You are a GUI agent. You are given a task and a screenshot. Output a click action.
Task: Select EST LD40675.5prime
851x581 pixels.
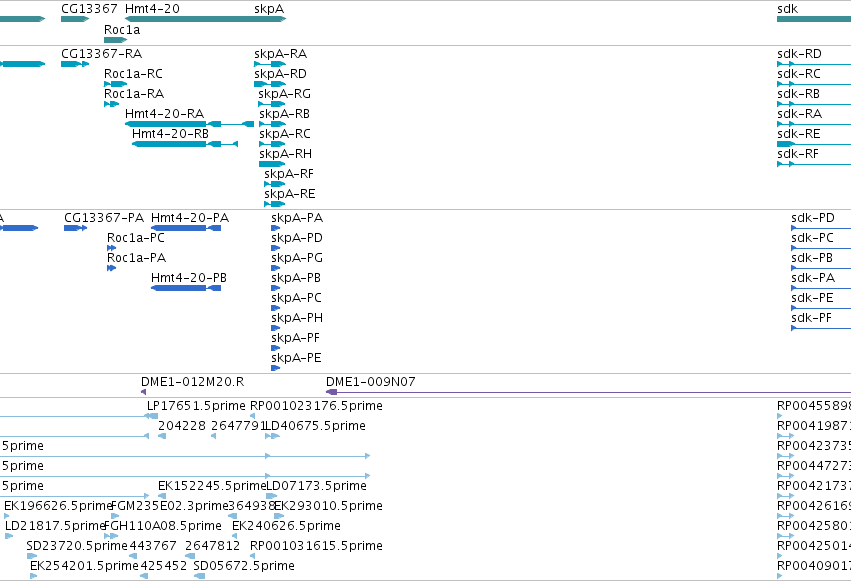point(315,426)
